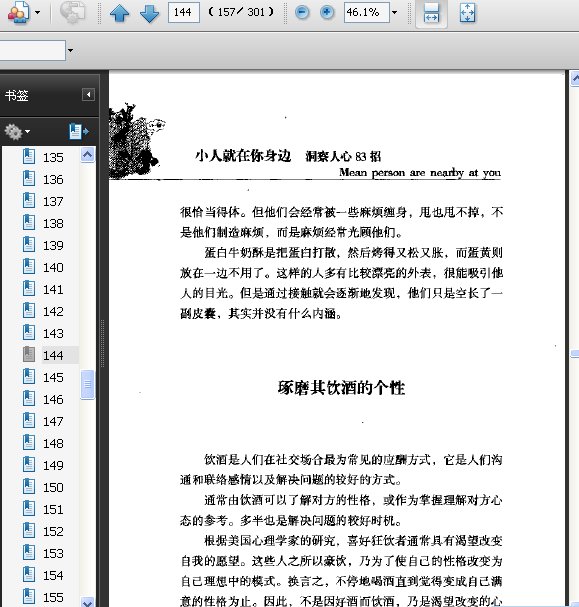Open bookmark 152

(53, 531)
